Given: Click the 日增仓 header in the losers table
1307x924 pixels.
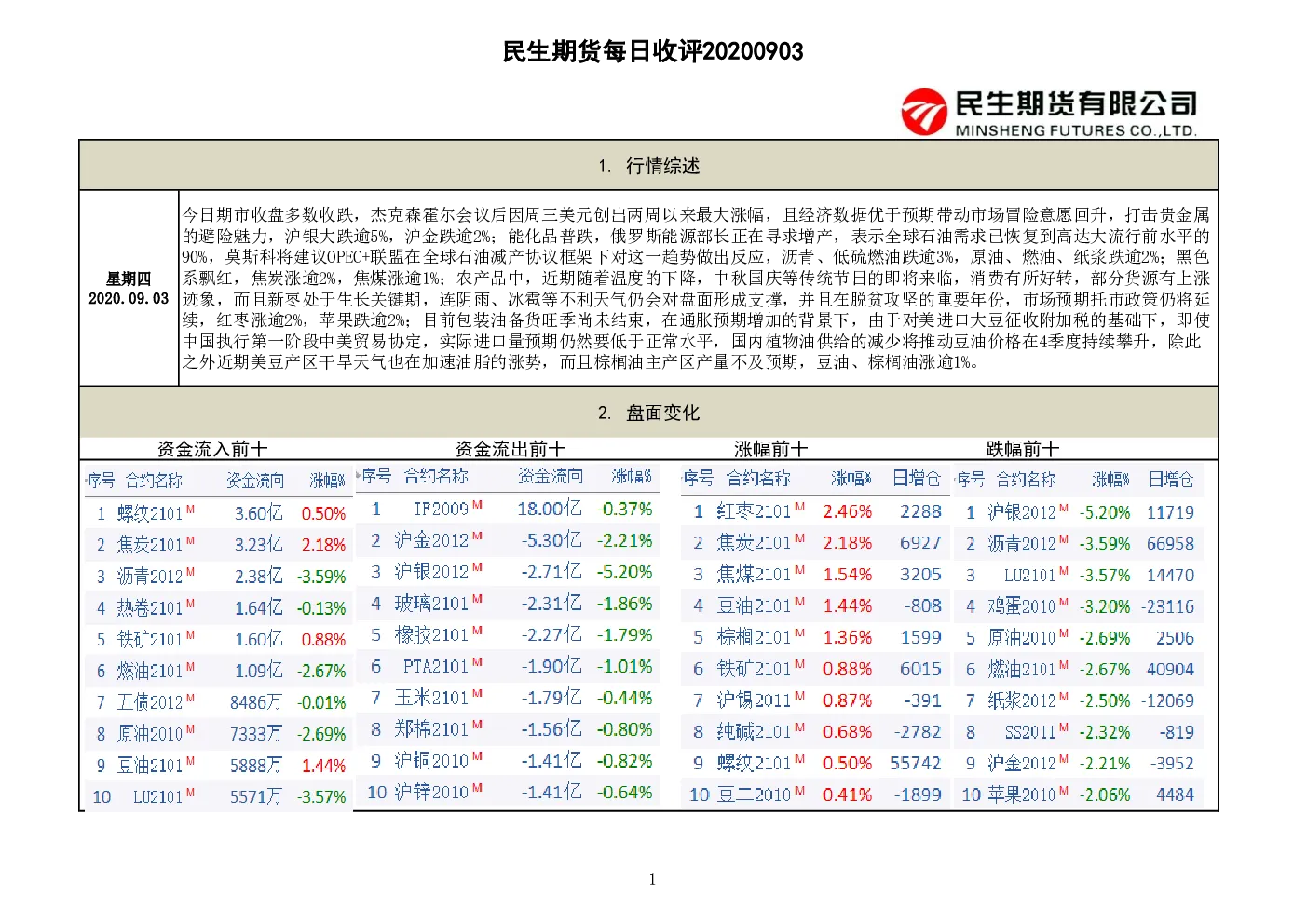Looking at the screenshot, I should 1171,480.
